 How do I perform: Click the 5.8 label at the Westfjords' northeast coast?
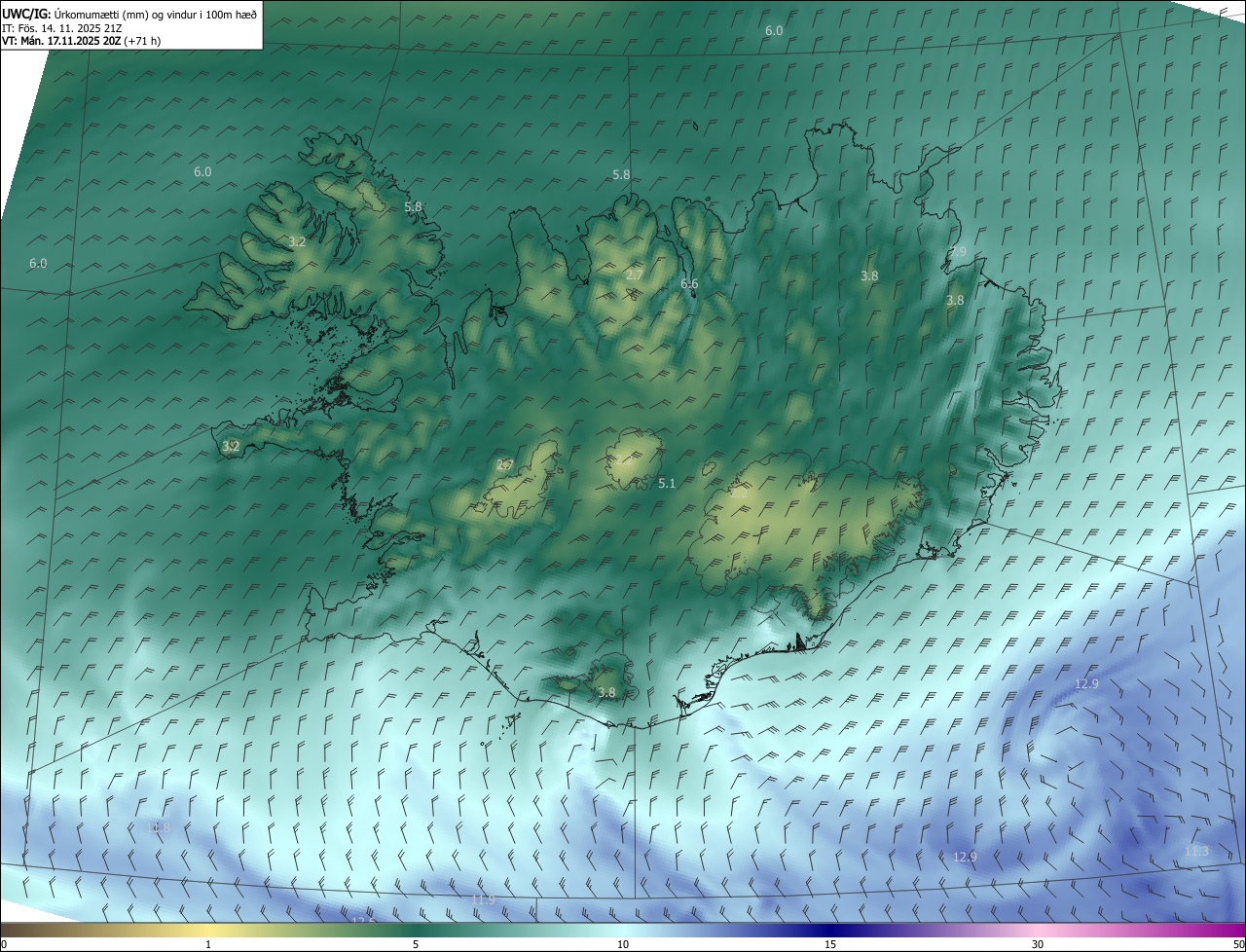tap(413, 206)
